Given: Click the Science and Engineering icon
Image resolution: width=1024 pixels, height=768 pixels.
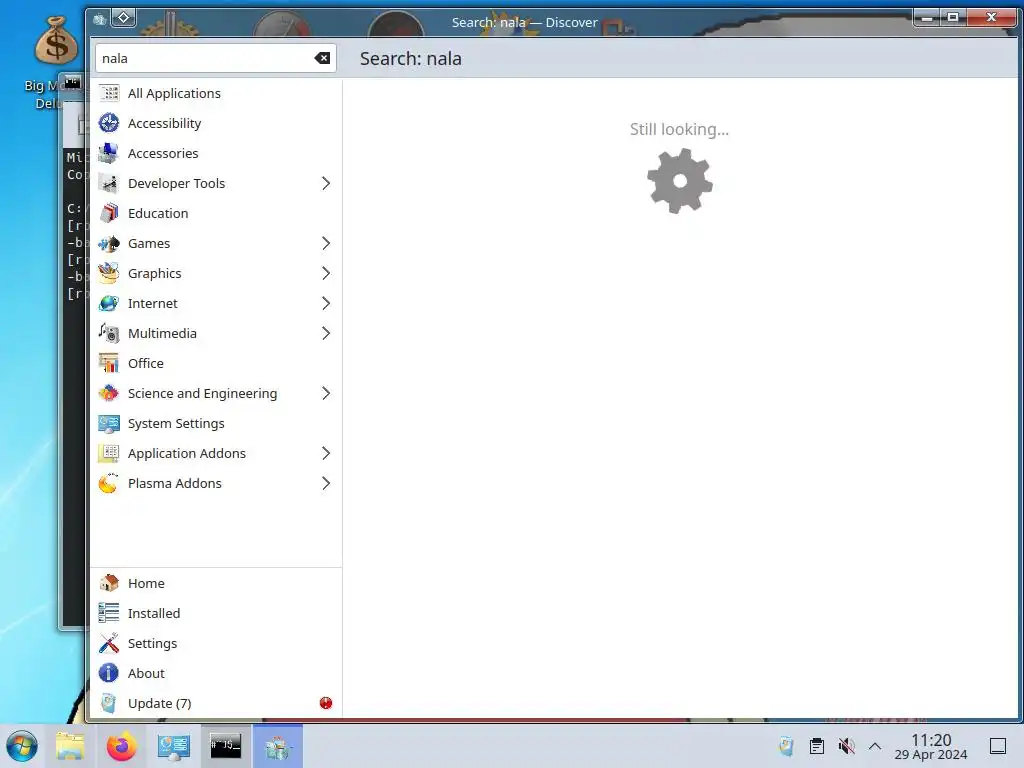Looking at the screenshot, I should [108, 394].
